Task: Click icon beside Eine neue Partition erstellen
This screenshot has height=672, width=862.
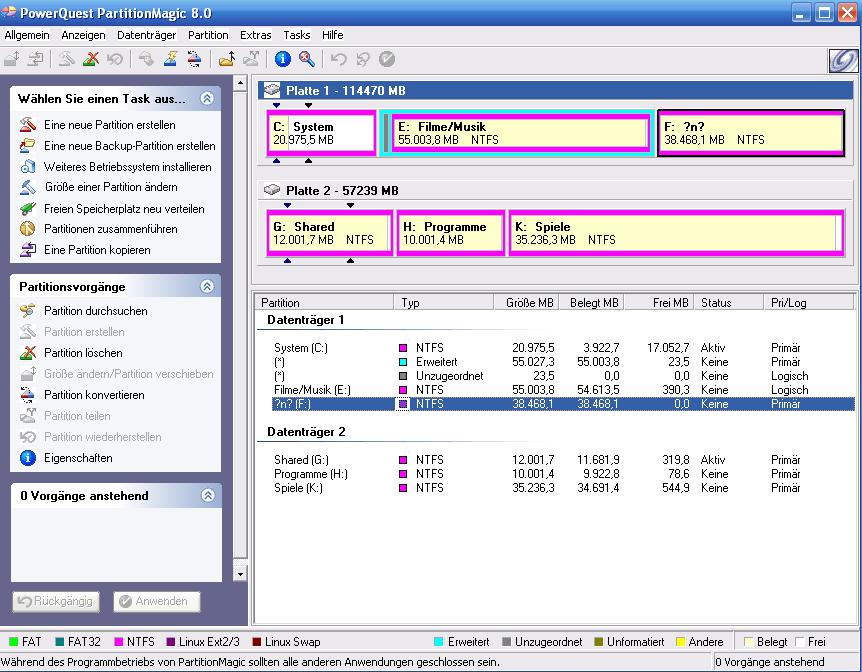Action: coord(27,125)
